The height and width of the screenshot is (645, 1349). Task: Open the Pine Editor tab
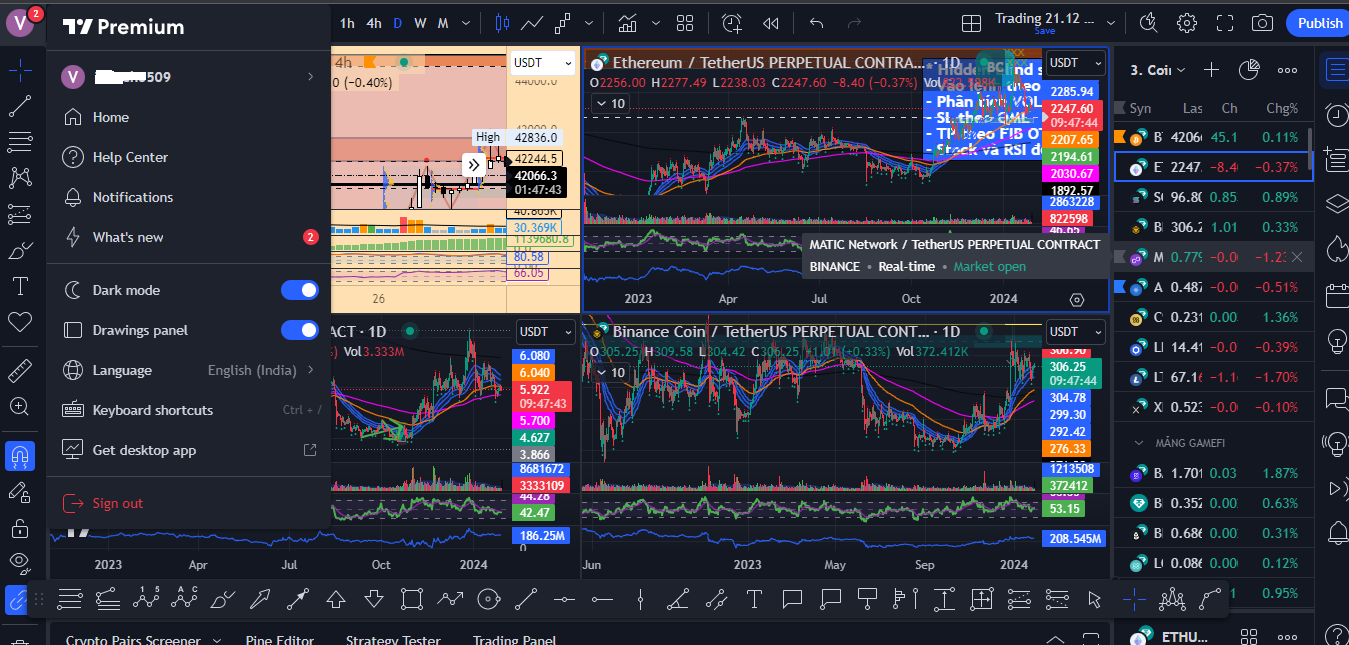pyautogui.click(x=280, y=639)
